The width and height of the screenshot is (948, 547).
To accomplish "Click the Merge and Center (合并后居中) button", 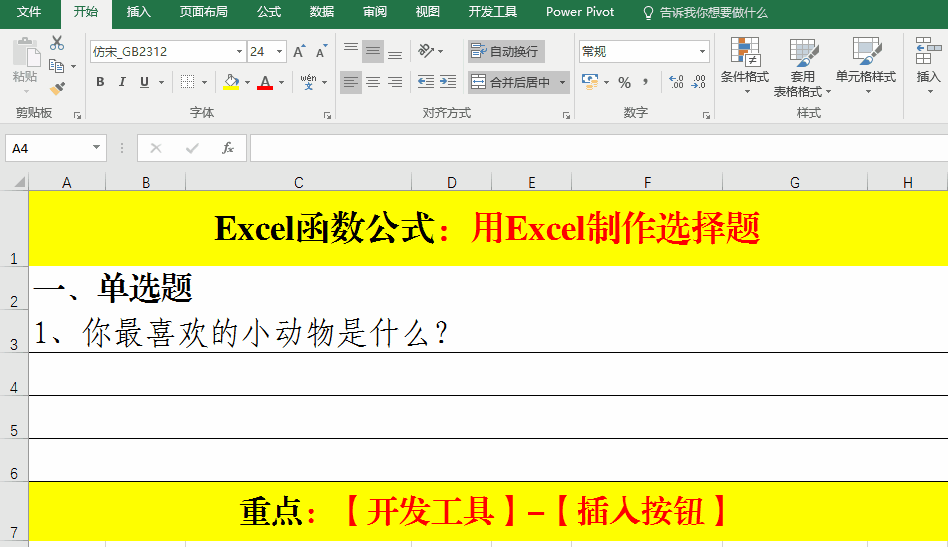I will click(511, 82).
